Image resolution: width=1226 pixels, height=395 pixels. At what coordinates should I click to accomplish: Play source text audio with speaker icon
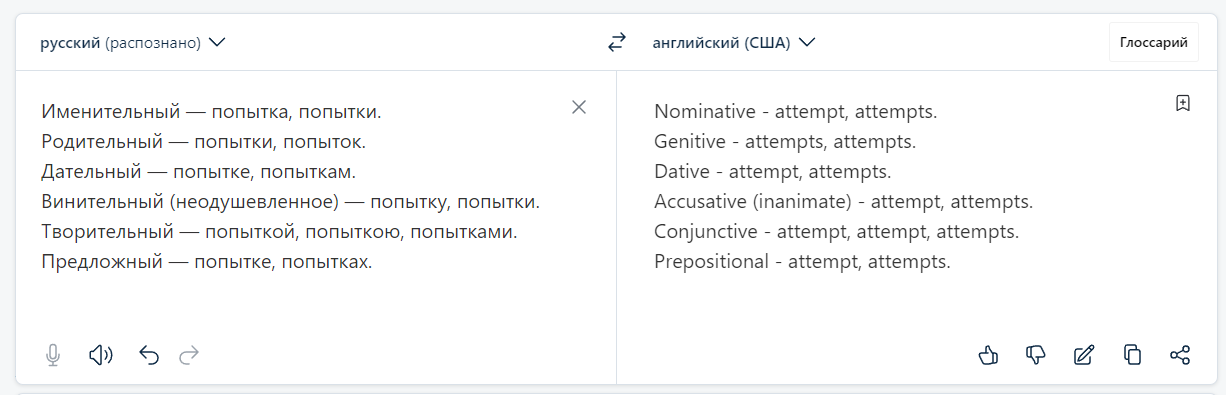100,354
